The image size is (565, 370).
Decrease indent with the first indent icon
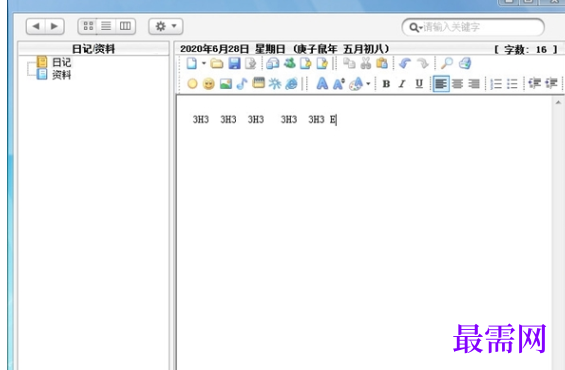coord(535,83)
